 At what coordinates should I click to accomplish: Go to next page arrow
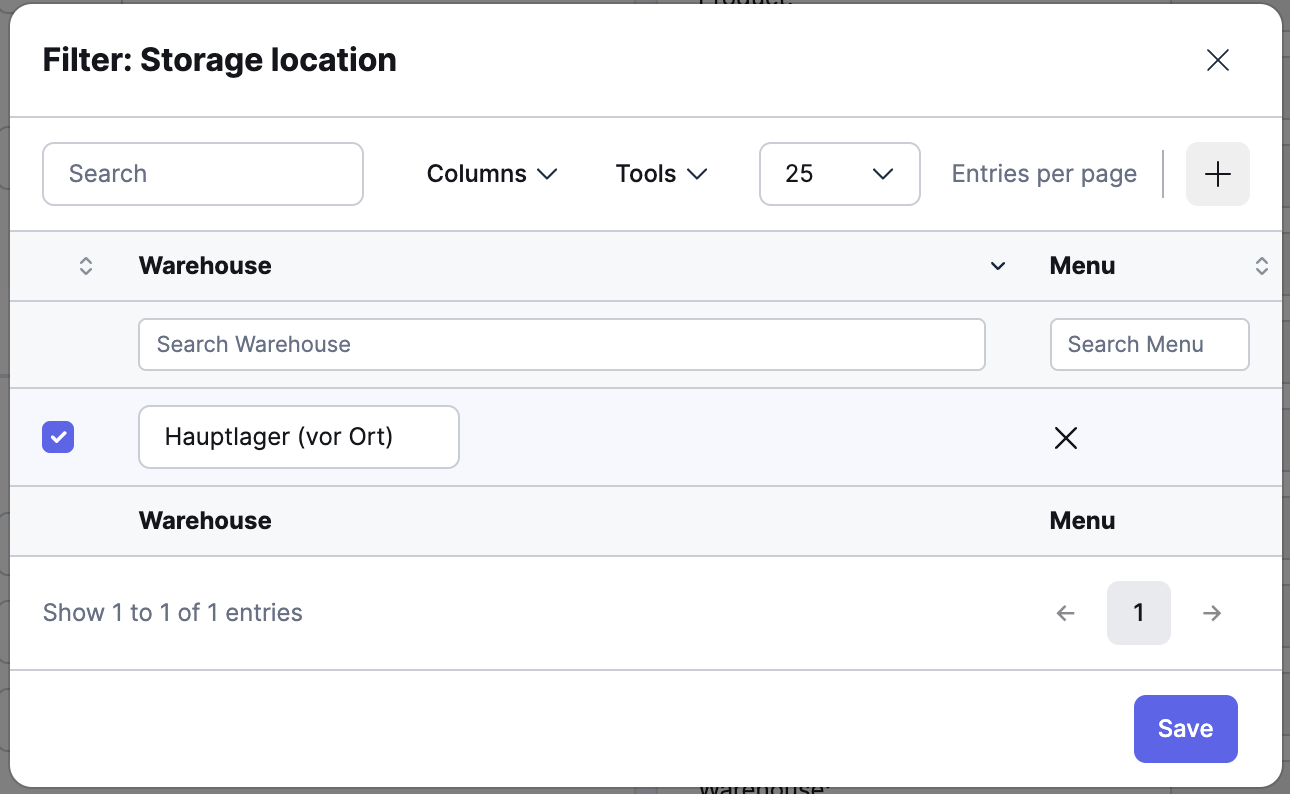click(x=1212, y=613)
